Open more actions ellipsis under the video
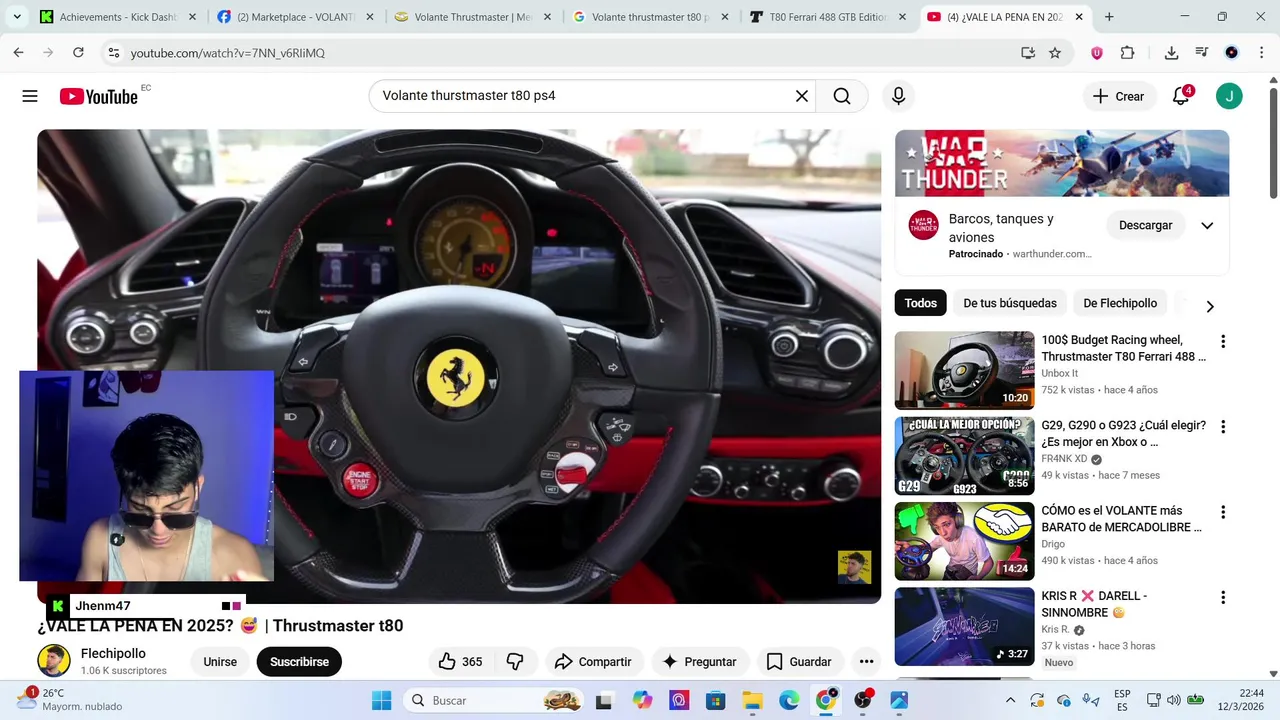Image resolution: width=1280 pixels, height=720 pixels. click(x=866, y=661)
